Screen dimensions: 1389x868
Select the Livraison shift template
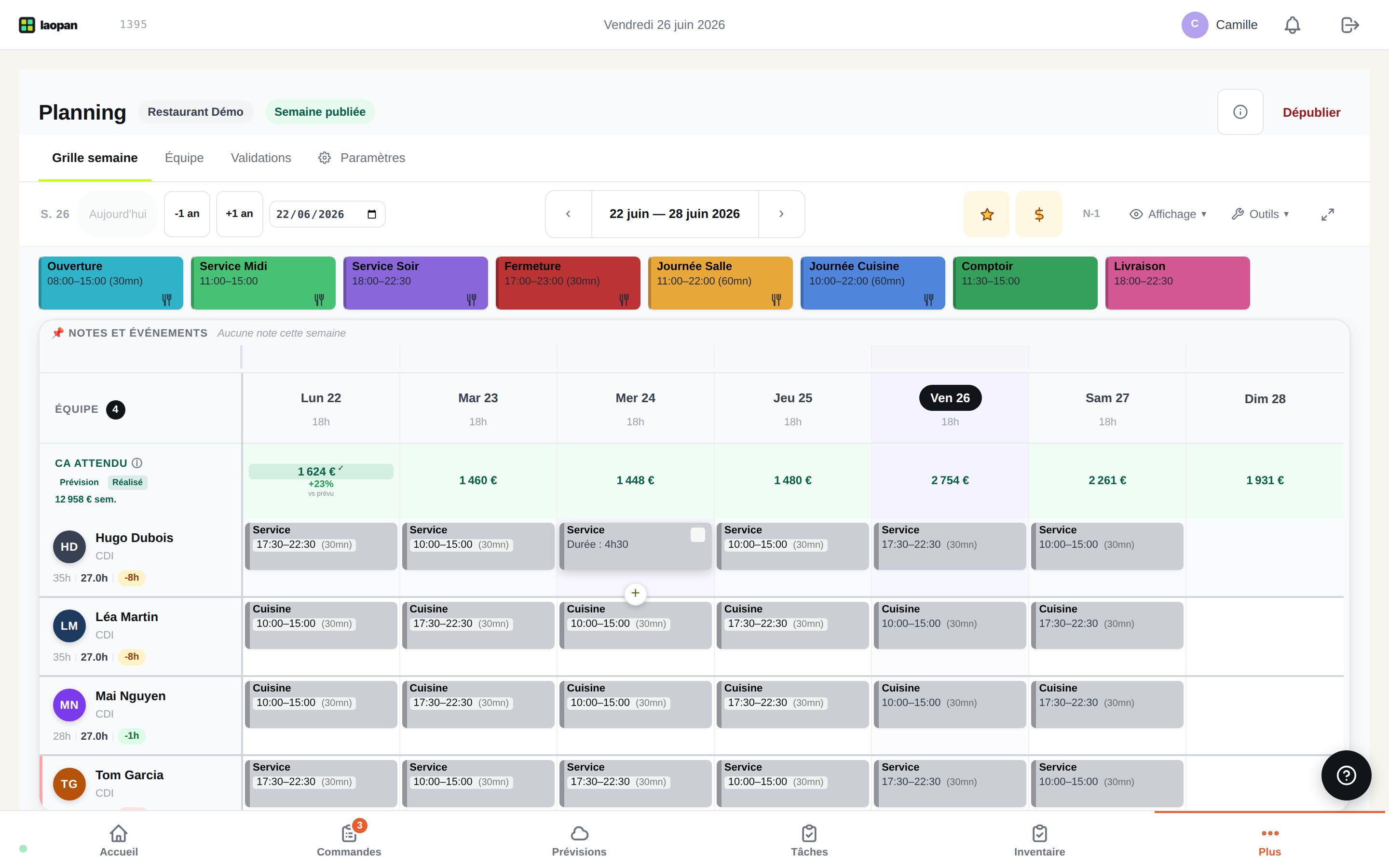(1177, 283)
